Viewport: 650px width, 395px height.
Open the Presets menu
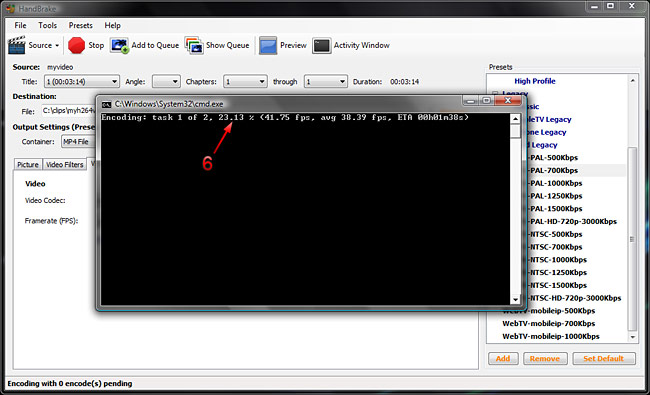(x=80, y=25)
